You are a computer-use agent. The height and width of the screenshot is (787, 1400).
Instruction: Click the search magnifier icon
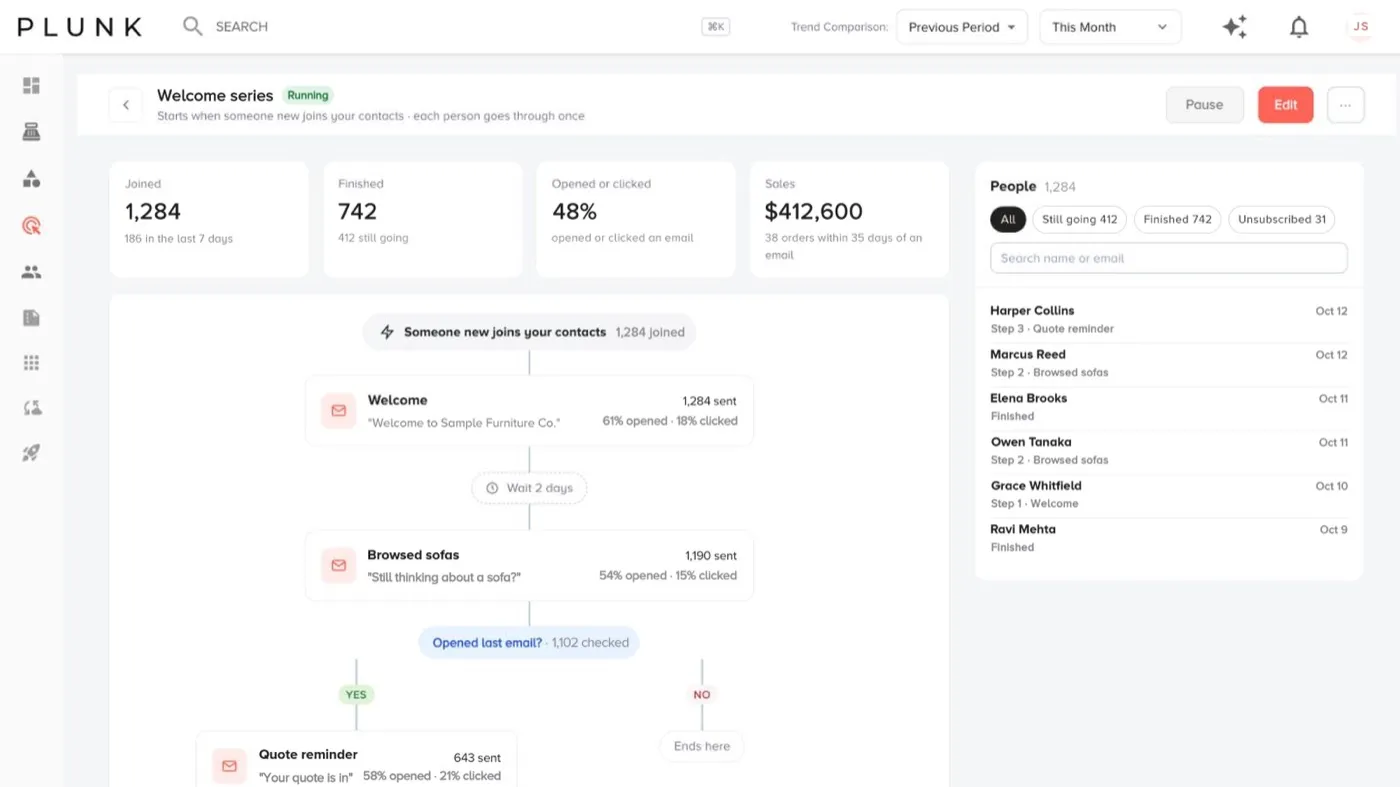click(x=192, y=26)
